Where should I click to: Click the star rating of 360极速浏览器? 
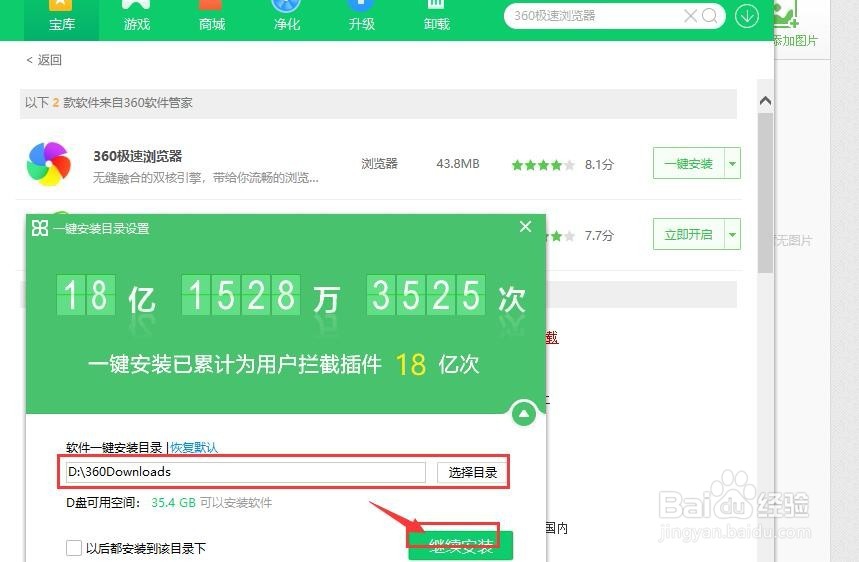point(542,165)
